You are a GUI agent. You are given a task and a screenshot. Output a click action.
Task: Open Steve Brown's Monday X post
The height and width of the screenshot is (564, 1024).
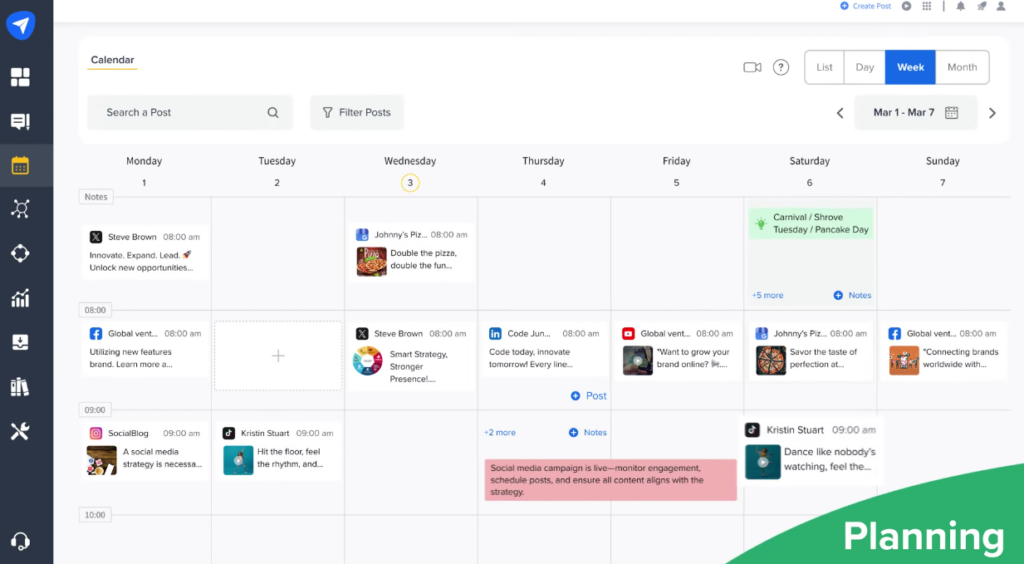point(145,252)
